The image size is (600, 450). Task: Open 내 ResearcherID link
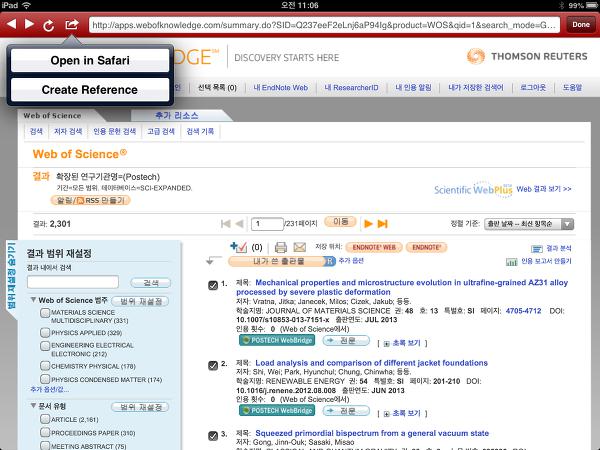tap(351, 88)
